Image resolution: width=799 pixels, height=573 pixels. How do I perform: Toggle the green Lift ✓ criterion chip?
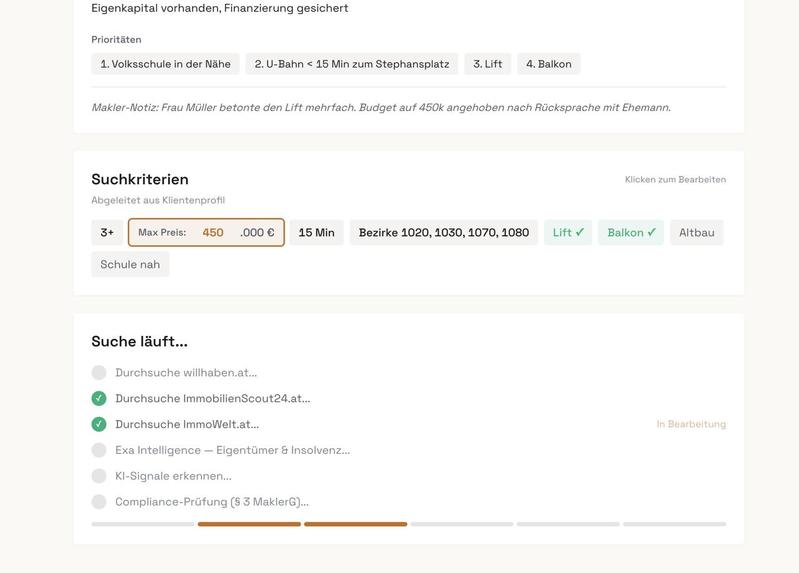568,232
